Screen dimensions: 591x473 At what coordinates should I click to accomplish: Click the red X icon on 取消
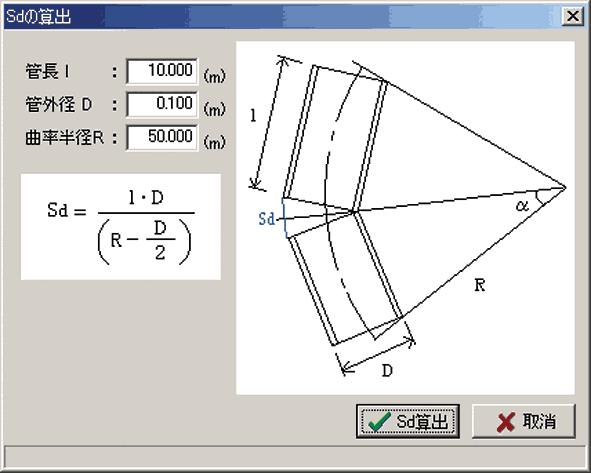coord(506,422)
